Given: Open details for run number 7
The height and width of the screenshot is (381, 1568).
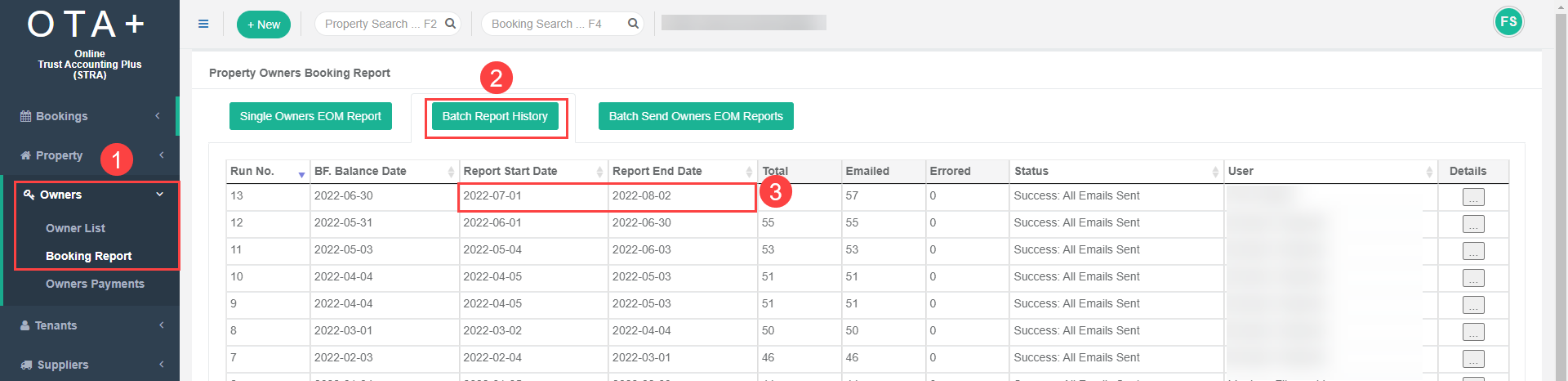Looking at the screenshot, I should pos(1473,359).
